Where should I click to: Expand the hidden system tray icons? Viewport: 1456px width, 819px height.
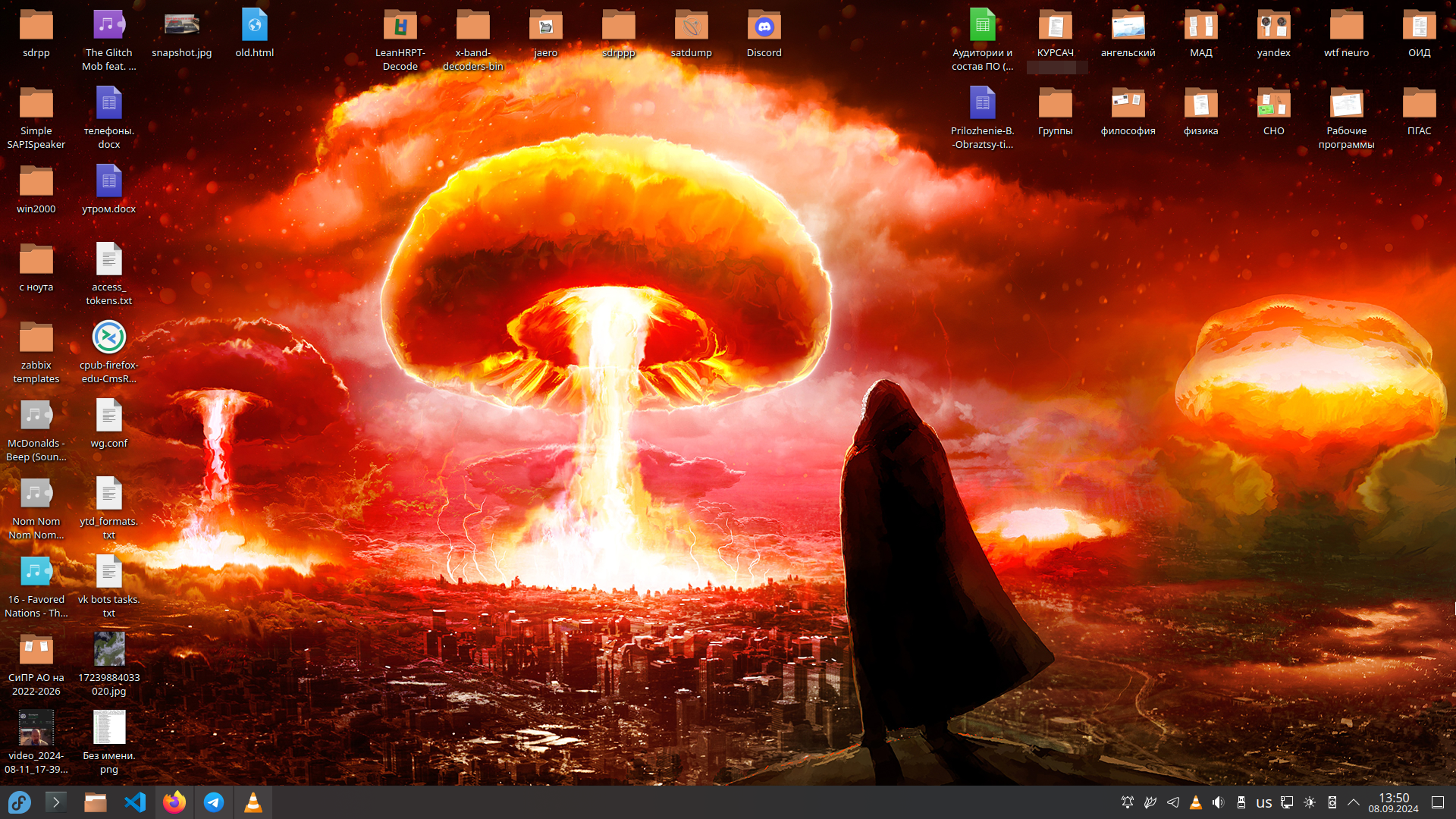click(1354, 802)
